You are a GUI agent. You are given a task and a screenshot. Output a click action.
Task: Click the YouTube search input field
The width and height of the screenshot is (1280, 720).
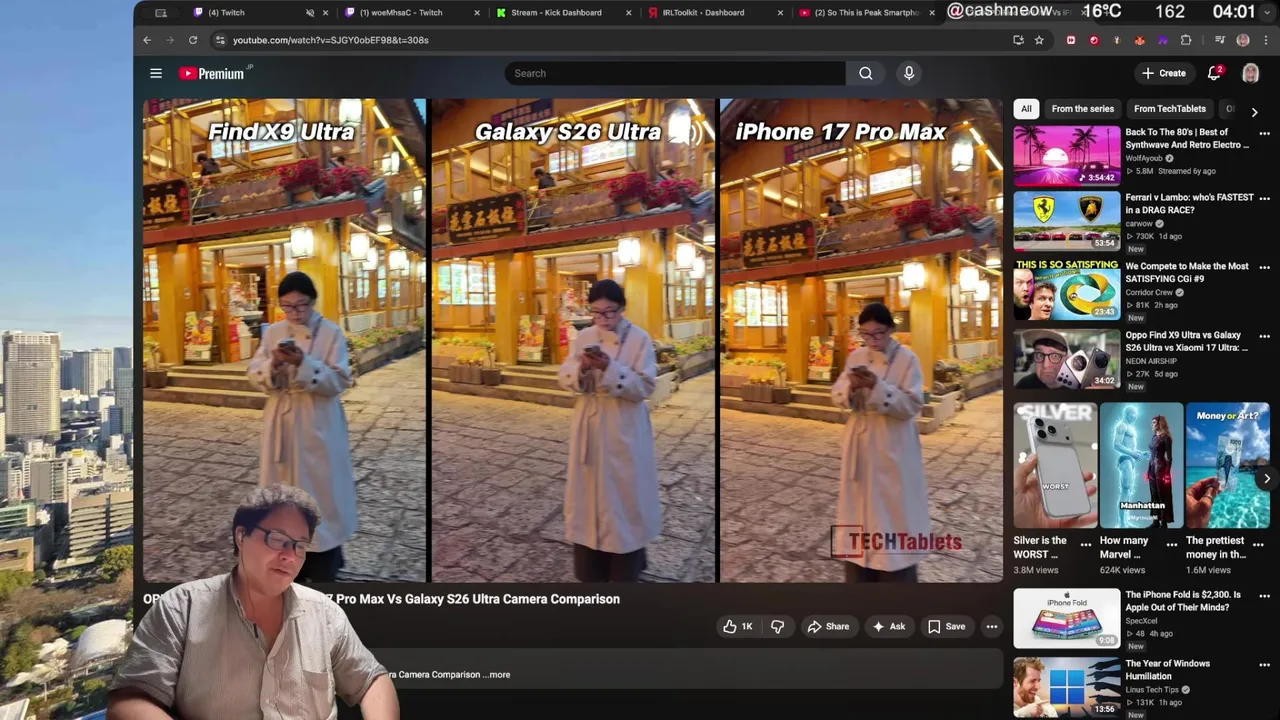(x=675, y=73)
